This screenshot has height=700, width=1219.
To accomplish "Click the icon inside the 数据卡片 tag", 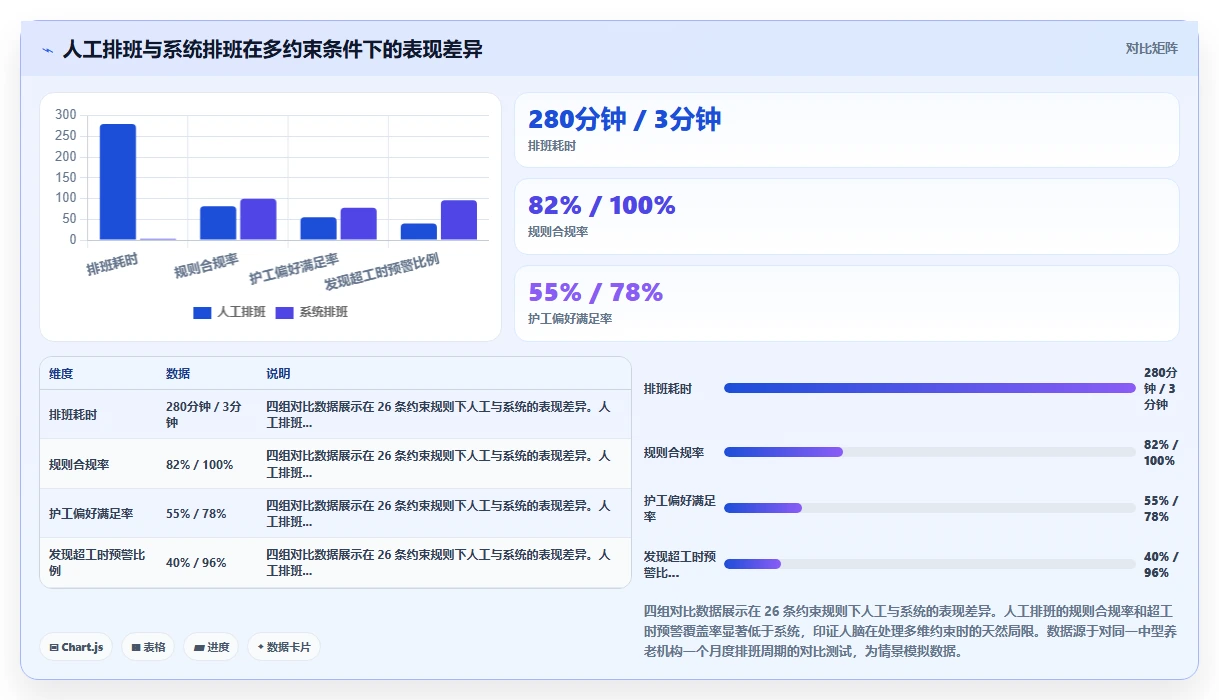I will point(261,647).
